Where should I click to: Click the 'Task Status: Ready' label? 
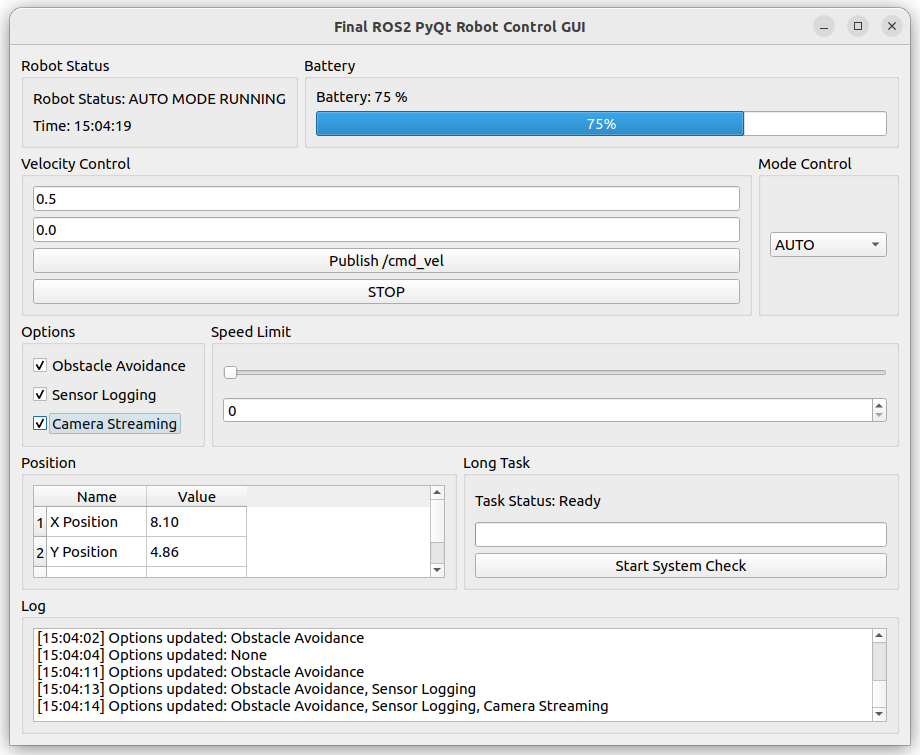tap(537, 501)
